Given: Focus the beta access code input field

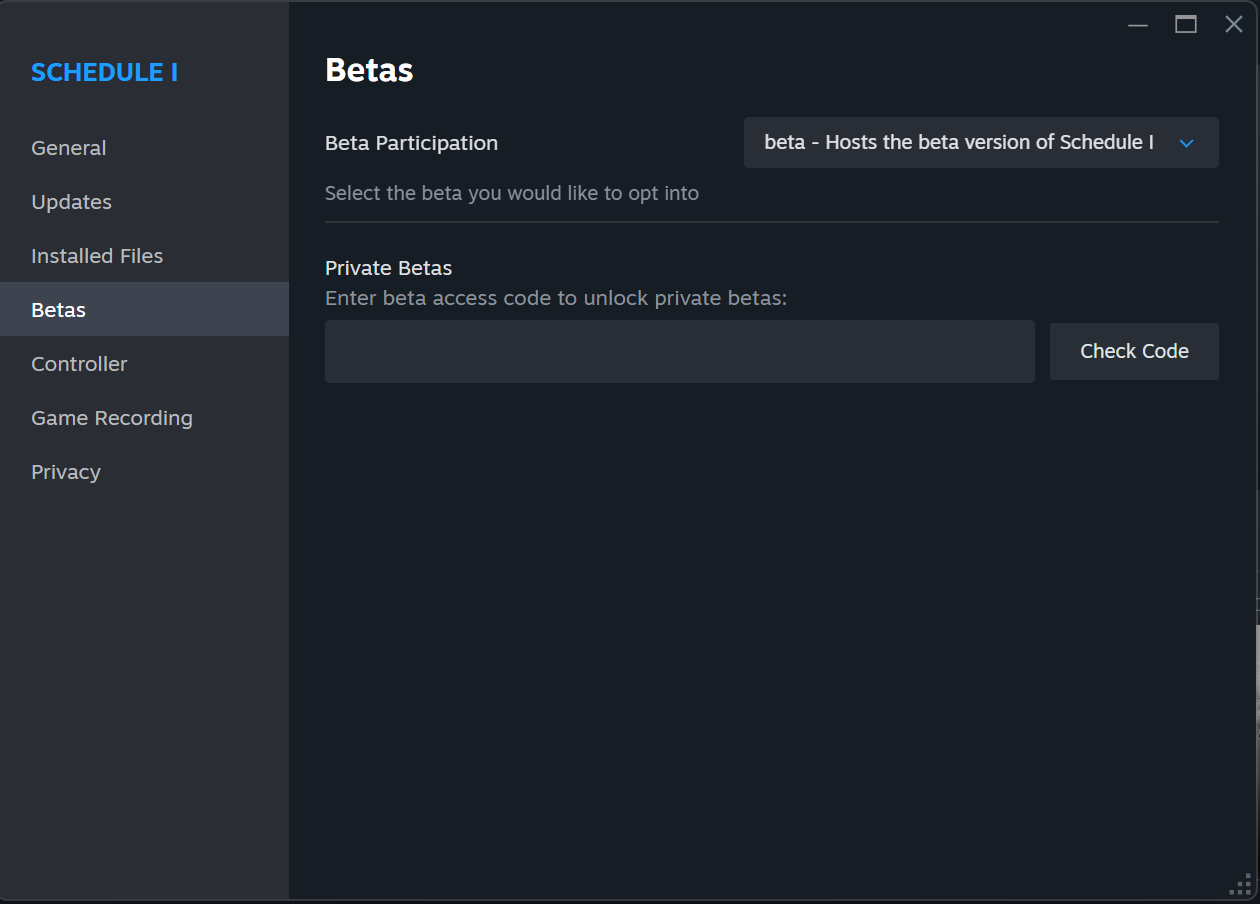Looking at the screenshot, I should tap(679, 351).
